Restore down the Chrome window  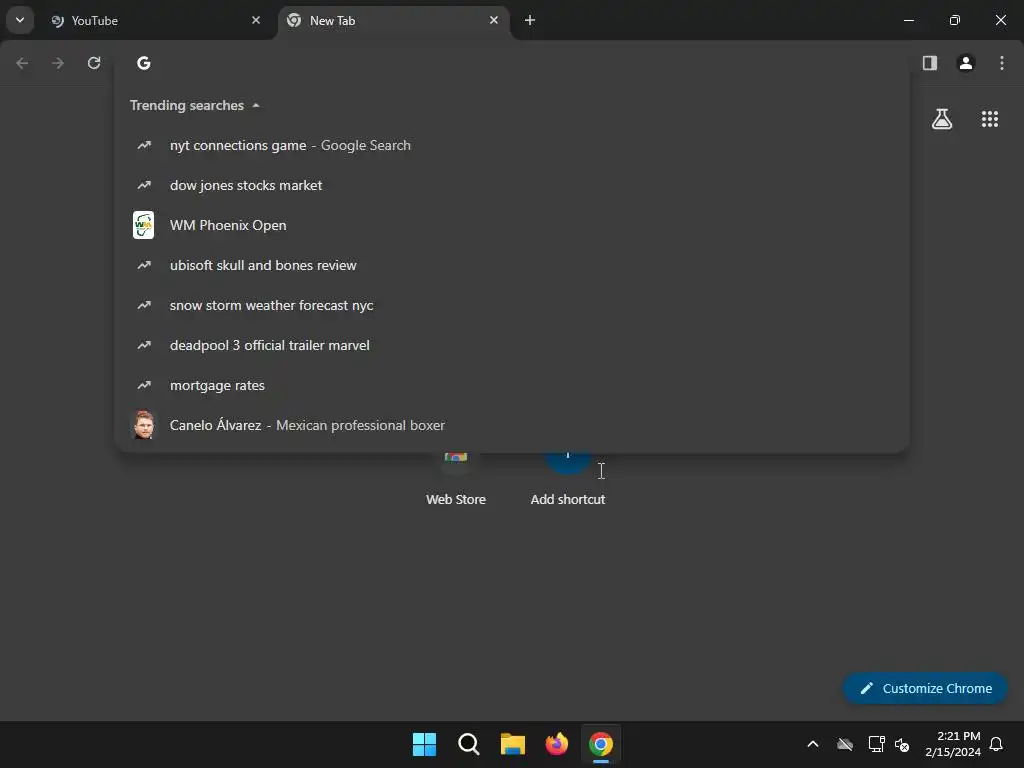(955, 20)
